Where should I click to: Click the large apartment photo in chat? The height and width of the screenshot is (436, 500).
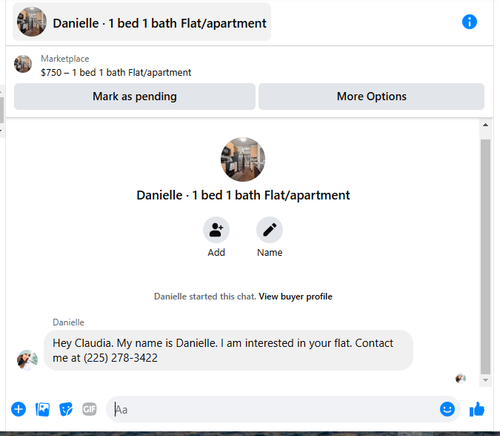click(243, 159)
